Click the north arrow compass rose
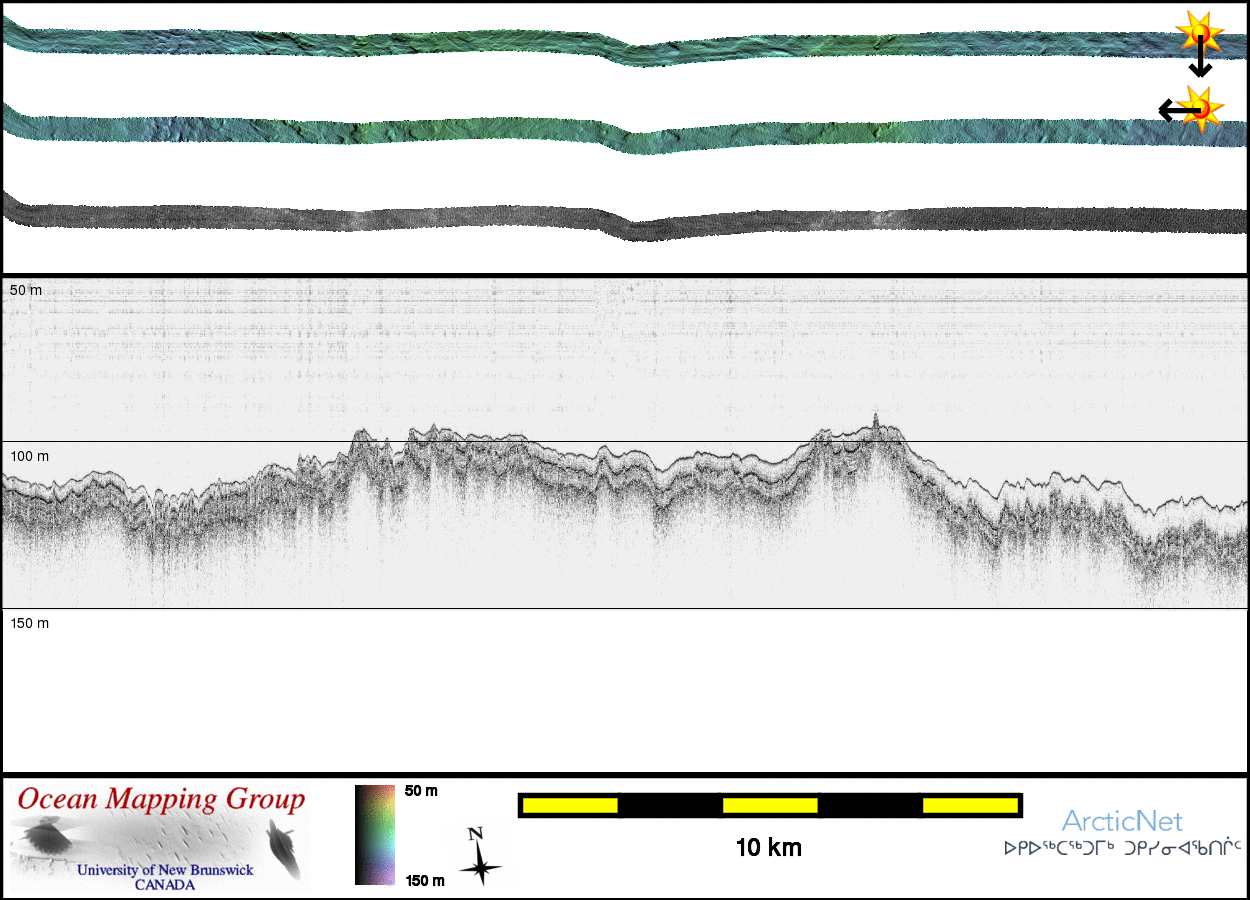The height and width of the screenshot is (900, 1250). coord(480,857)
